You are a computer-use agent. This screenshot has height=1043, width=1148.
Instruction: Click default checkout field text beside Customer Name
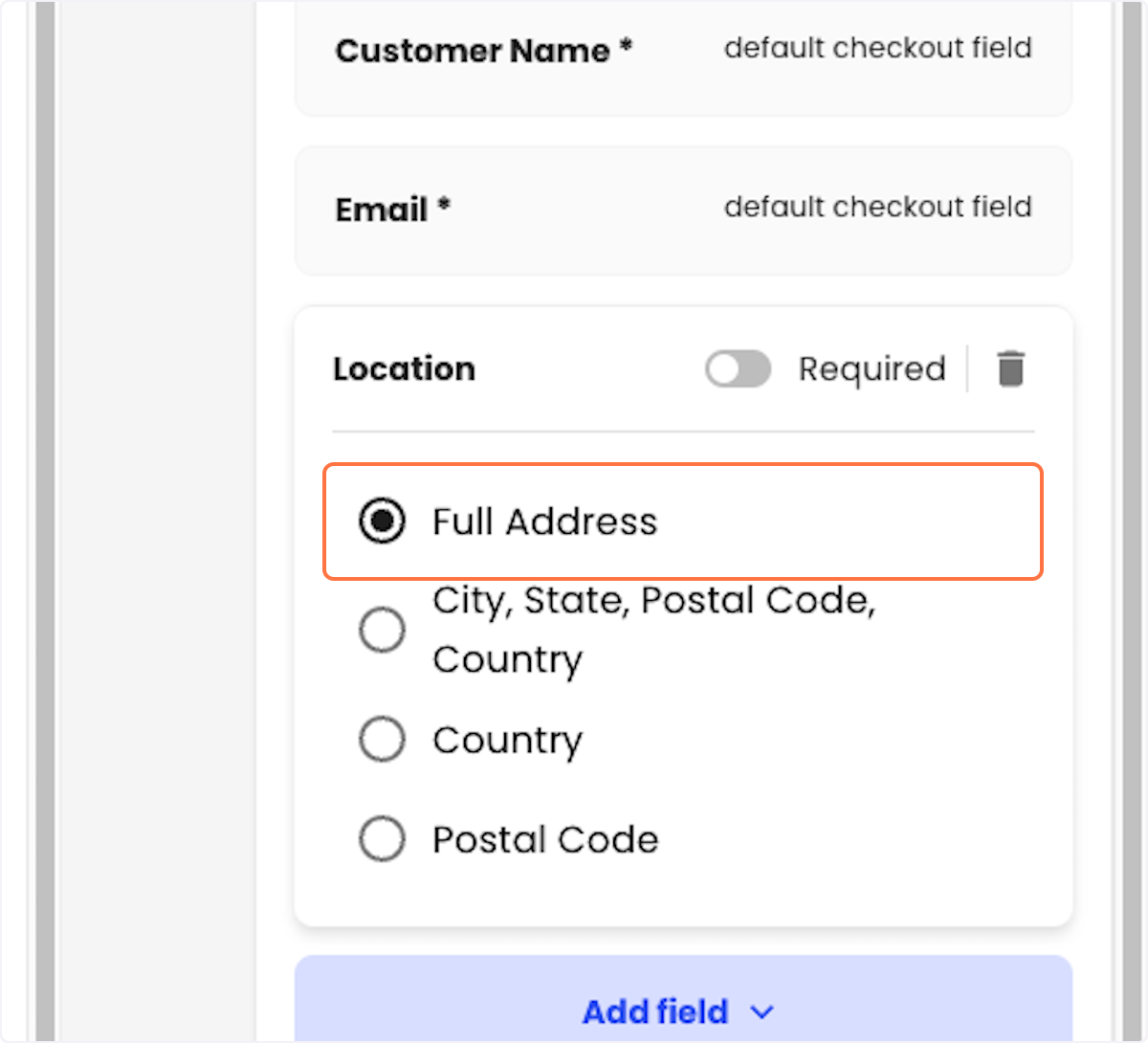877,48
